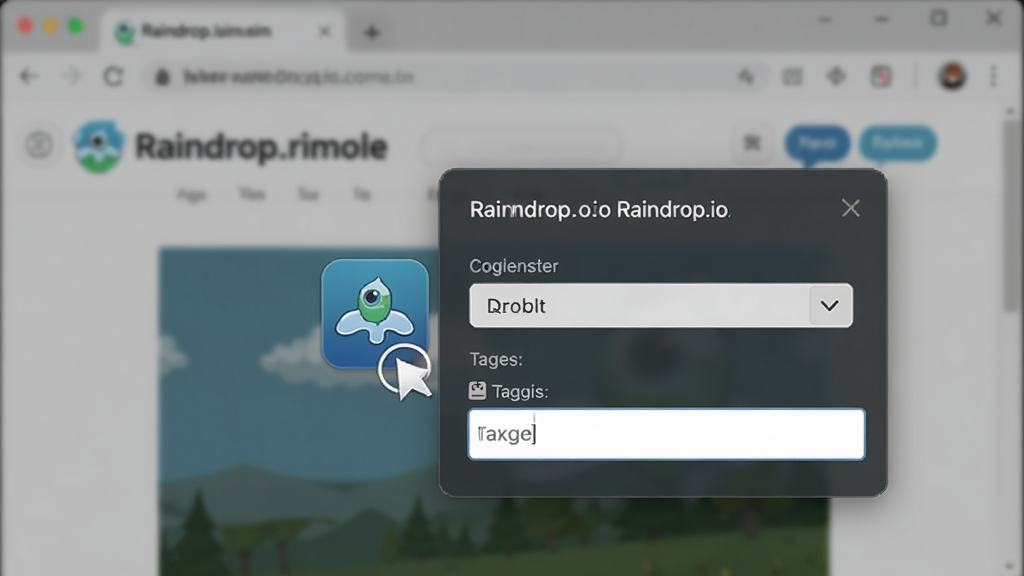The height and width of the screenshot is (576, 1024).
Task: Click the red macOS close window dot
Action: click(25, 27)
